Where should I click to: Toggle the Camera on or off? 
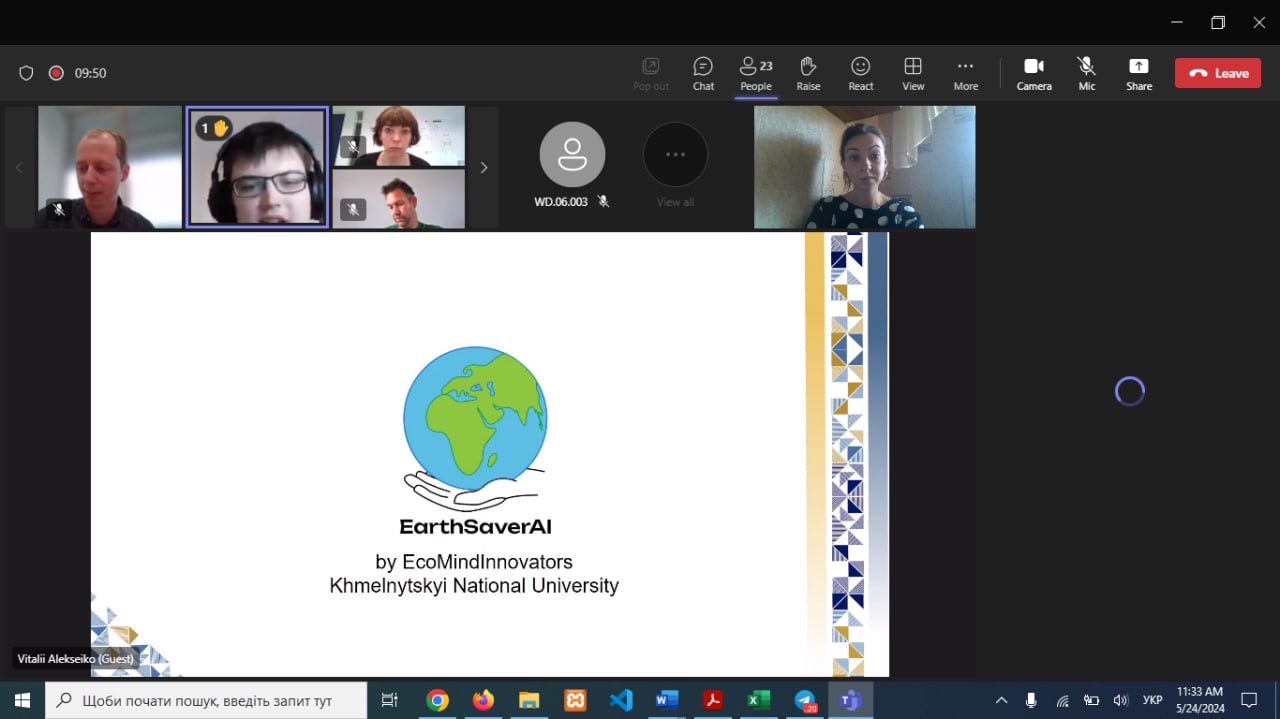1034,73
